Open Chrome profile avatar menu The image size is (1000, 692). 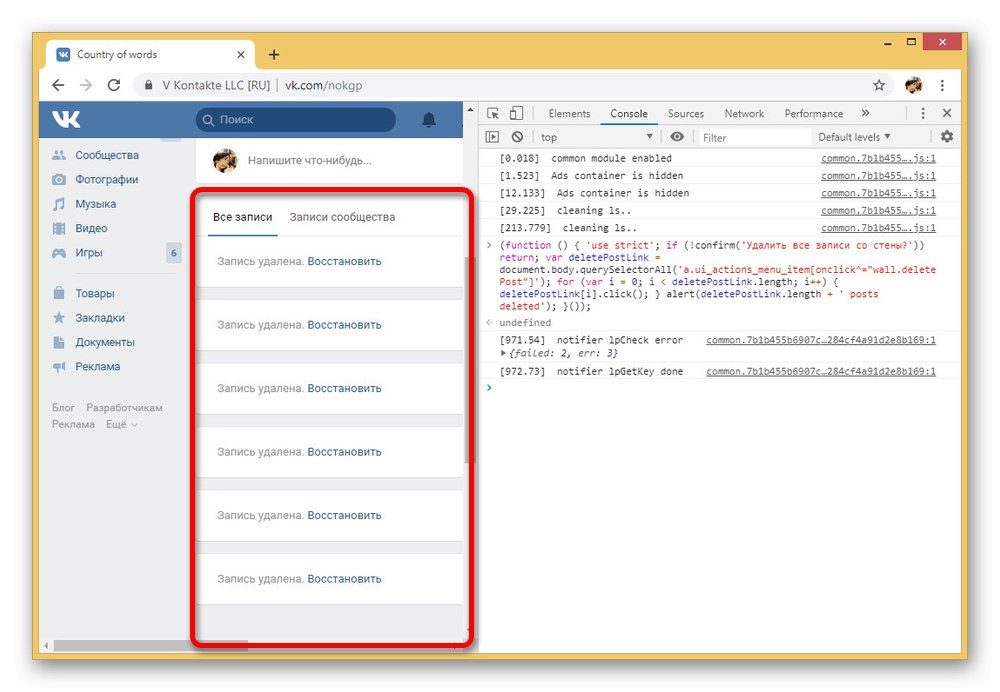point(913,85)
